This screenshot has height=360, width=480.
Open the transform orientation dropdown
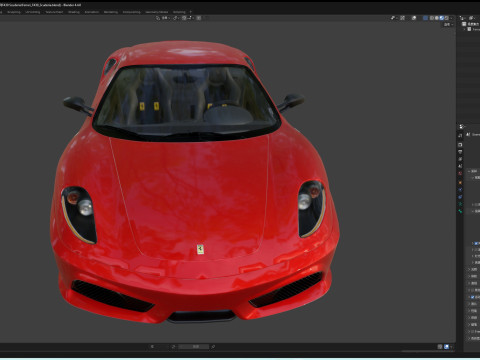coord(166,18)
